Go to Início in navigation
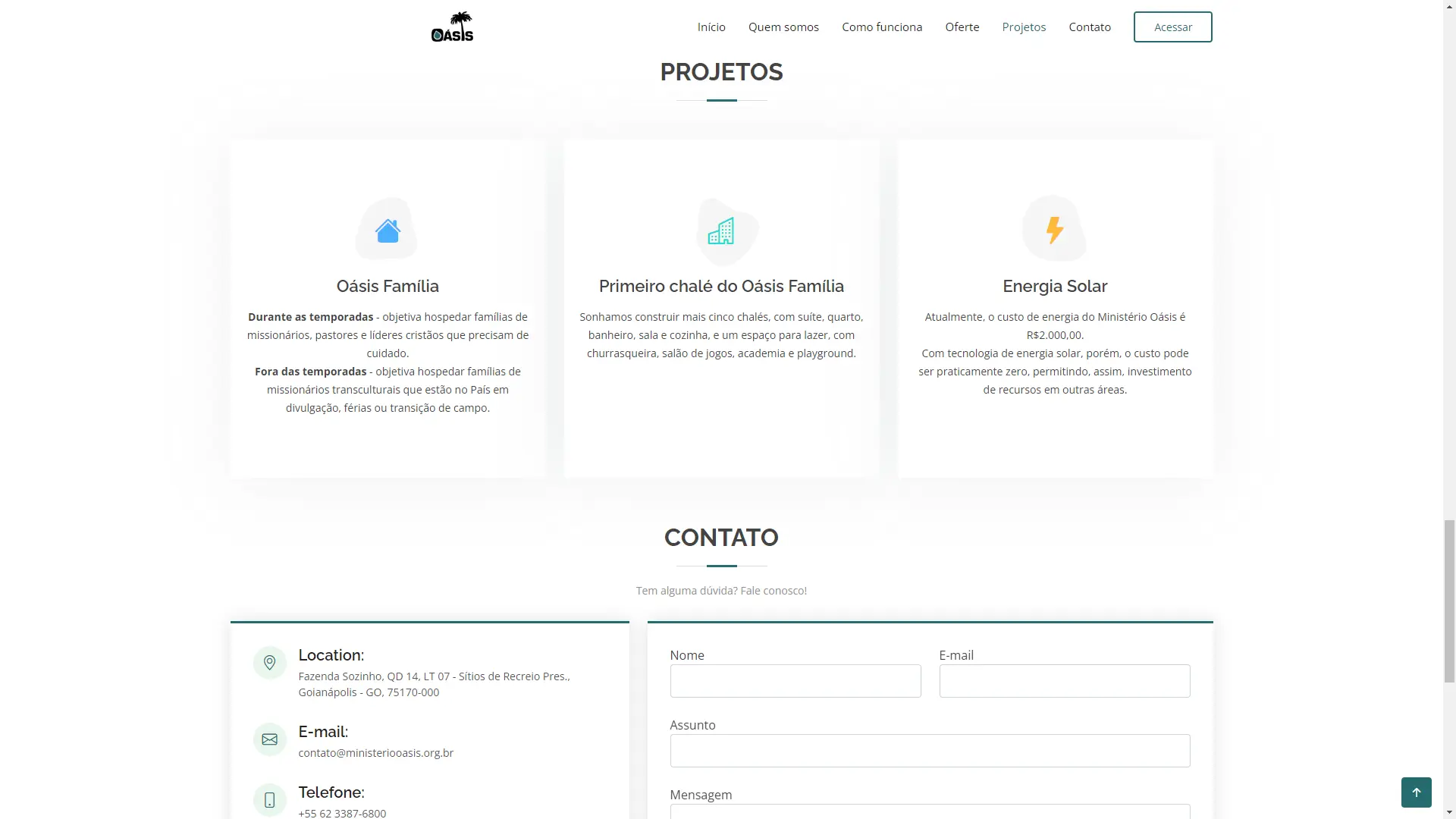 point(711,27)
